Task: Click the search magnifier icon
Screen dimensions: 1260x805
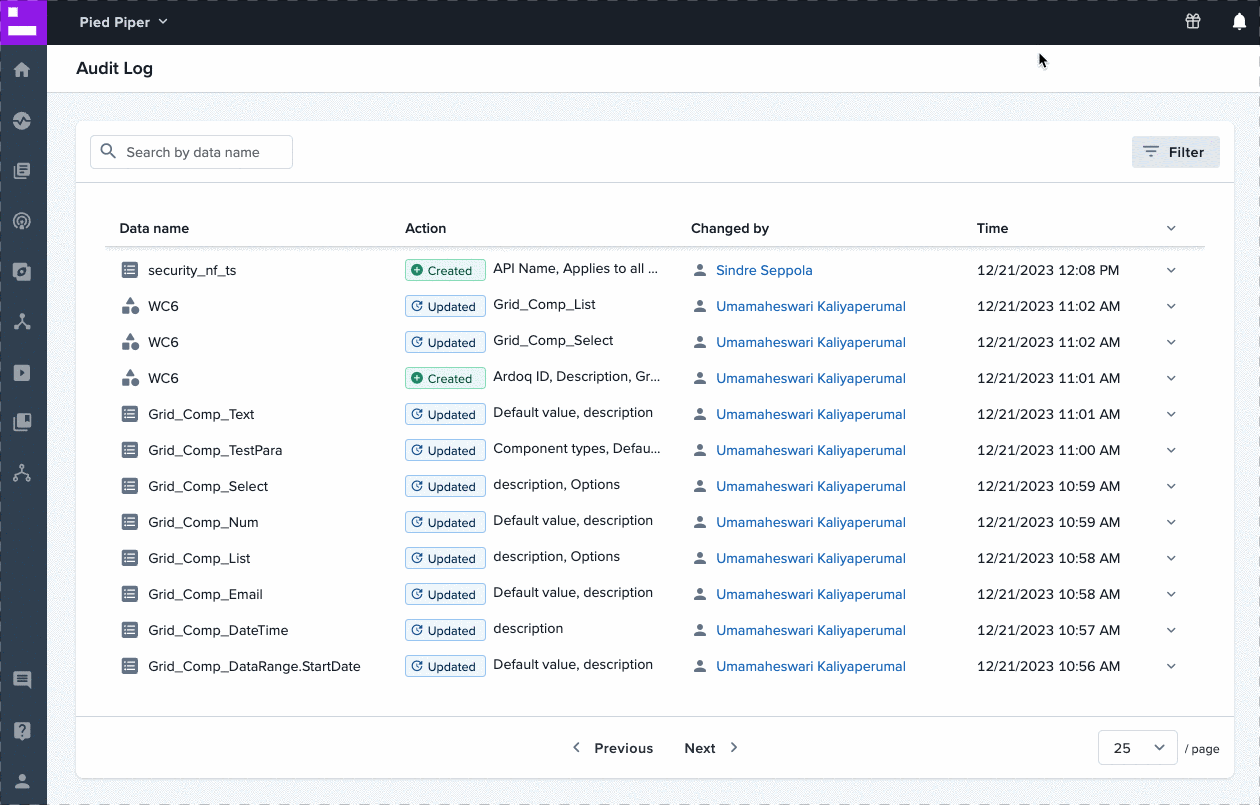Action: tap(108, 152)
